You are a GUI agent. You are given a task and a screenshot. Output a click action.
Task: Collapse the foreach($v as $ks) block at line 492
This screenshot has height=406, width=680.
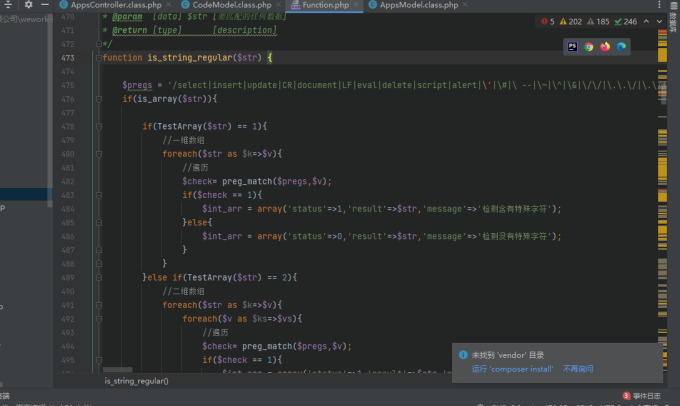99,319
